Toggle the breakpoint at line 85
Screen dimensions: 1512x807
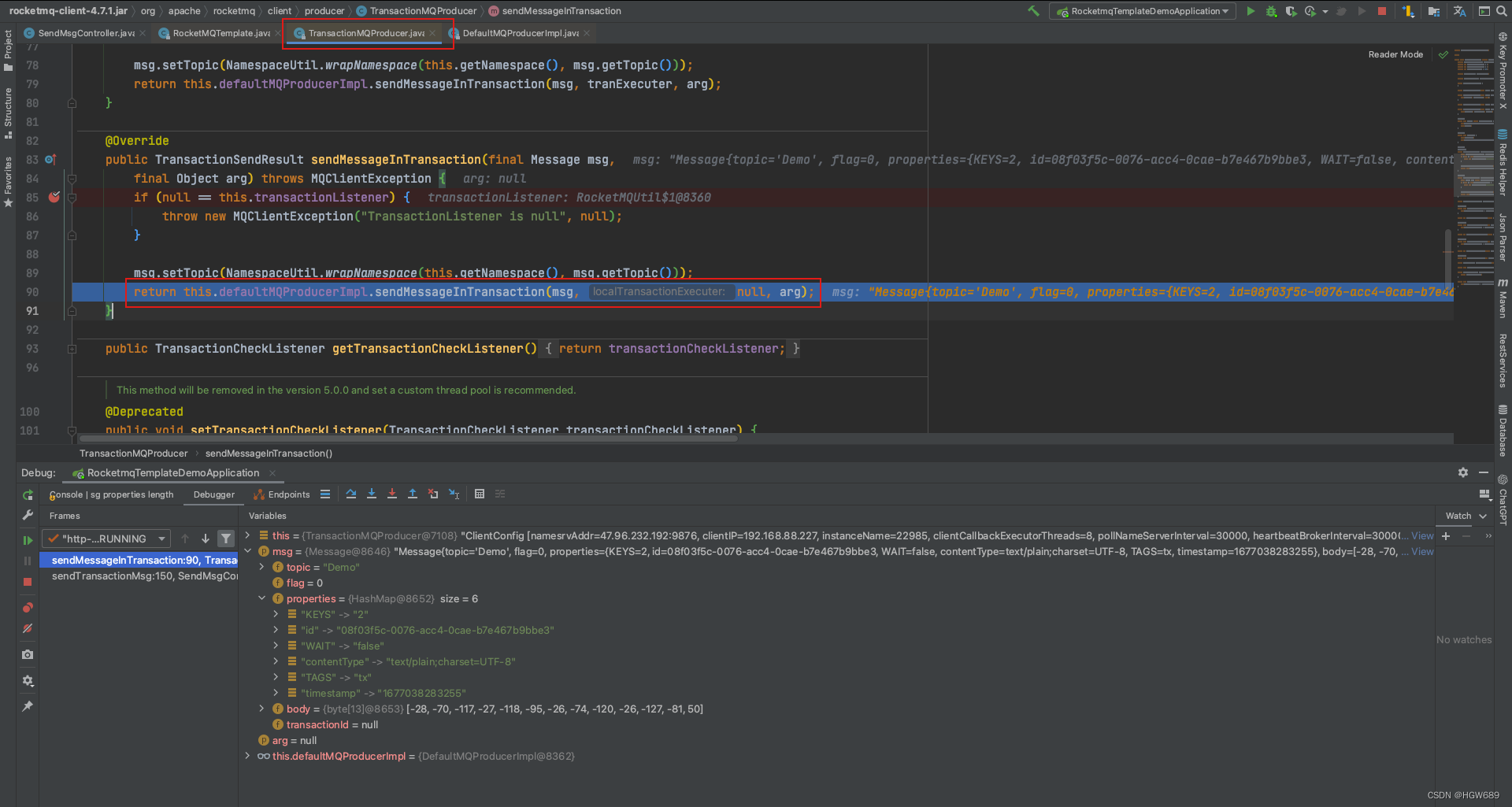pyautogui.click(x=54, y=197)
